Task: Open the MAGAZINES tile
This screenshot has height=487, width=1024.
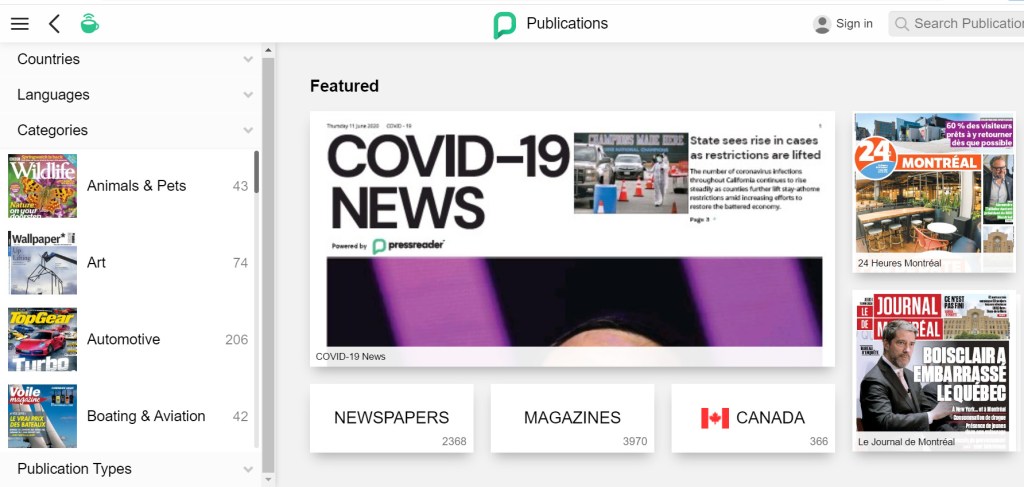Action: pyautogui.click(x=572, y=418)
